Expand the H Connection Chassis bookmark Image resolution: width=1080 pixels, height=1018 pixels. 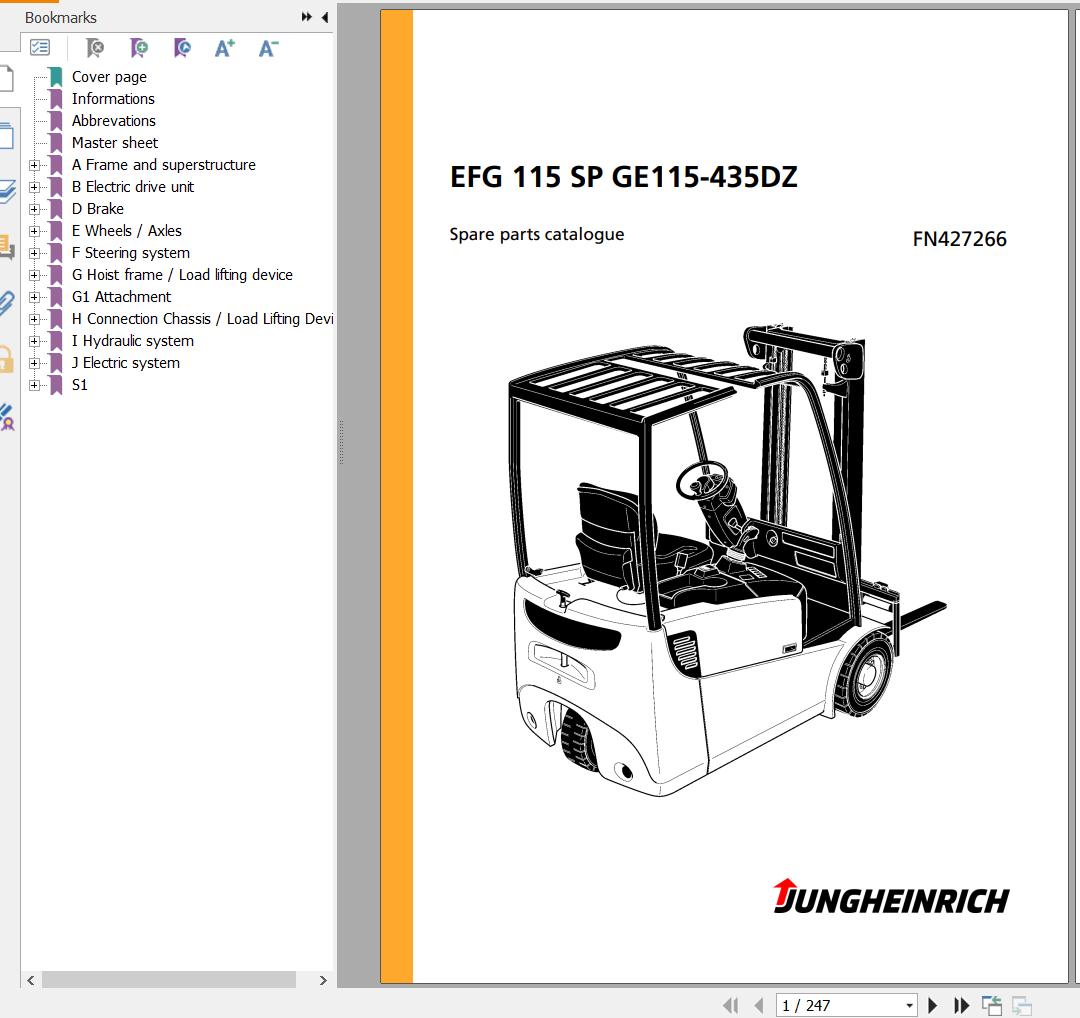point(34,320)
